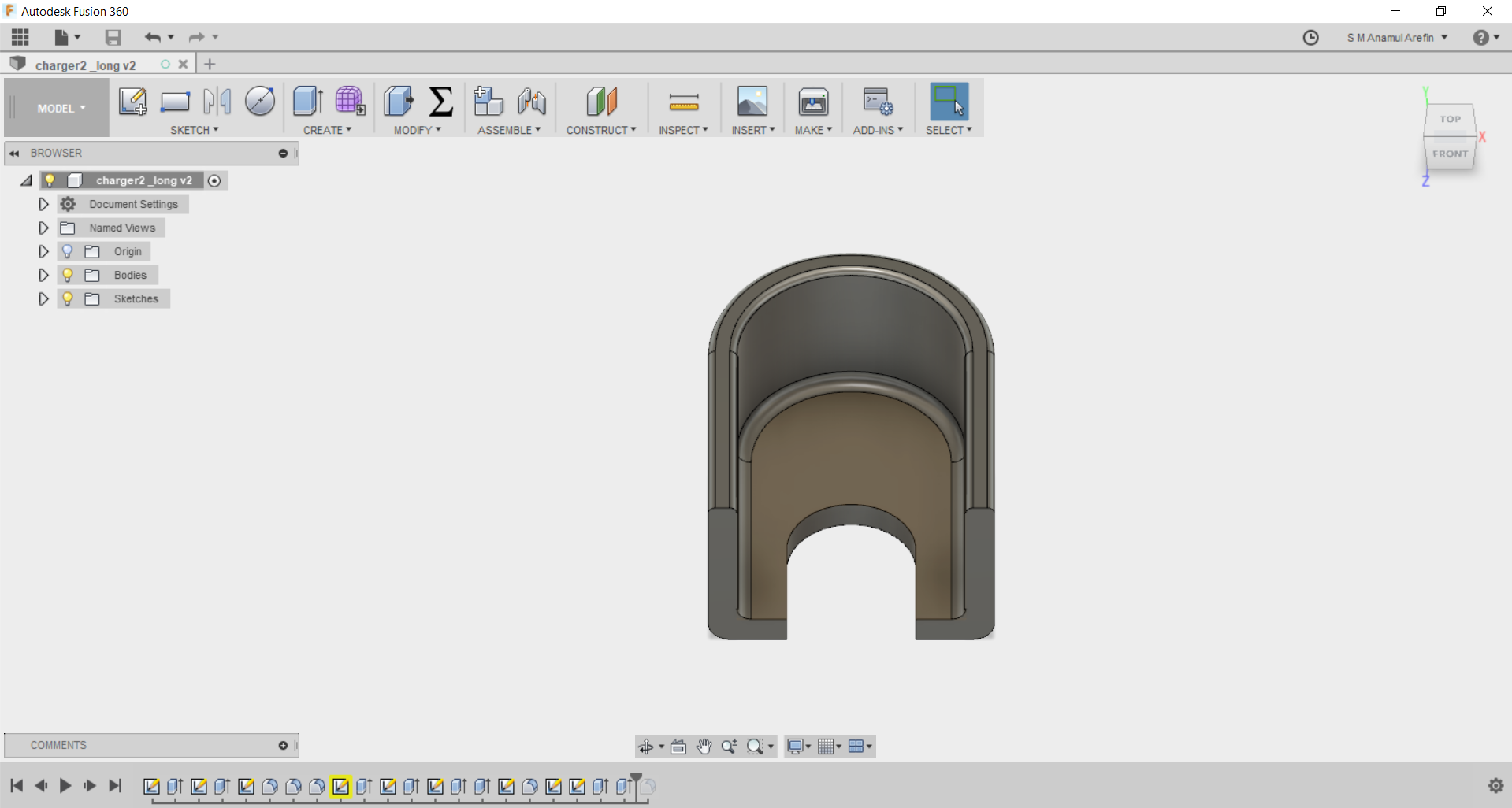Screen dimensions: 1512x808
Task: Click the Create Sketch icon
Action: (132, 102)
